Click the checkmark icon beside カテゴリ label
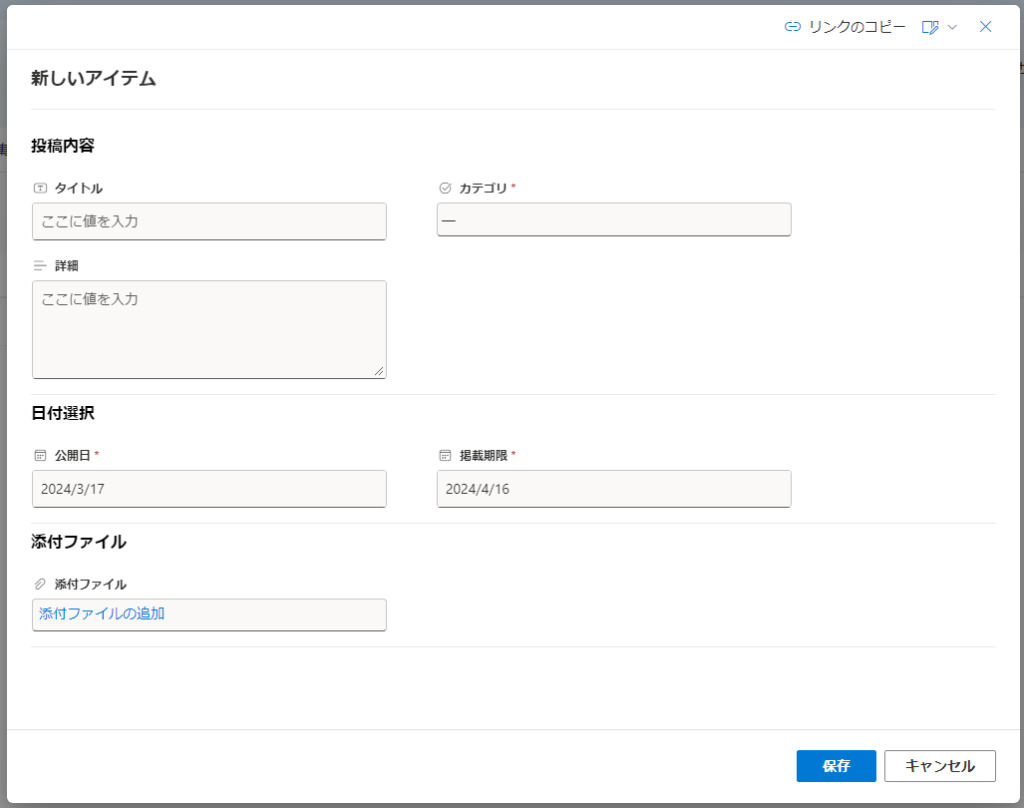This screenshot has width=1024, height=808. click(x=445, y=188)
